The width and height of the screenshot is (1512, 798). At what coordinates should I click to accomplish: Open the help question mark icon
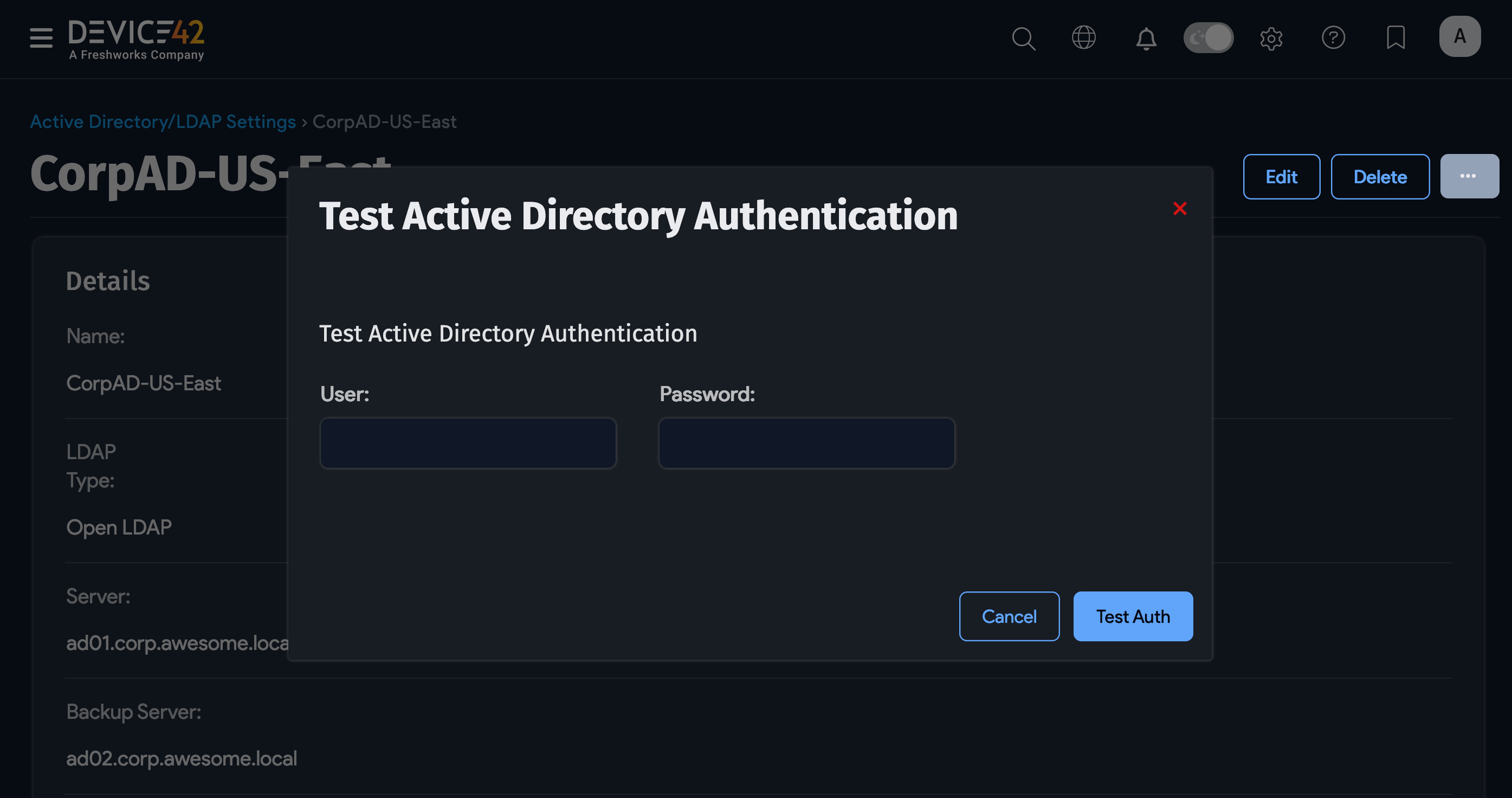point(1333,37)
